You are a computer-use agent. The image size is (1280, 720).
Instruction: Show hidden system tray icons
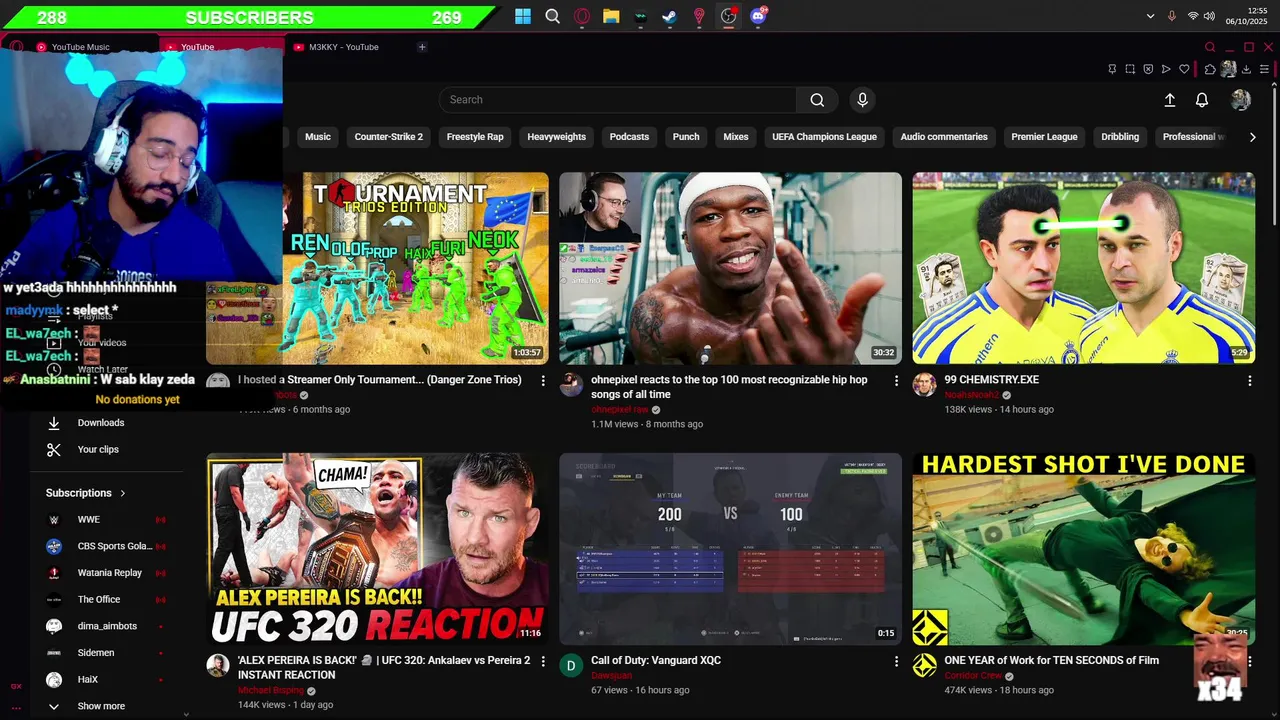pos(1150,16)
